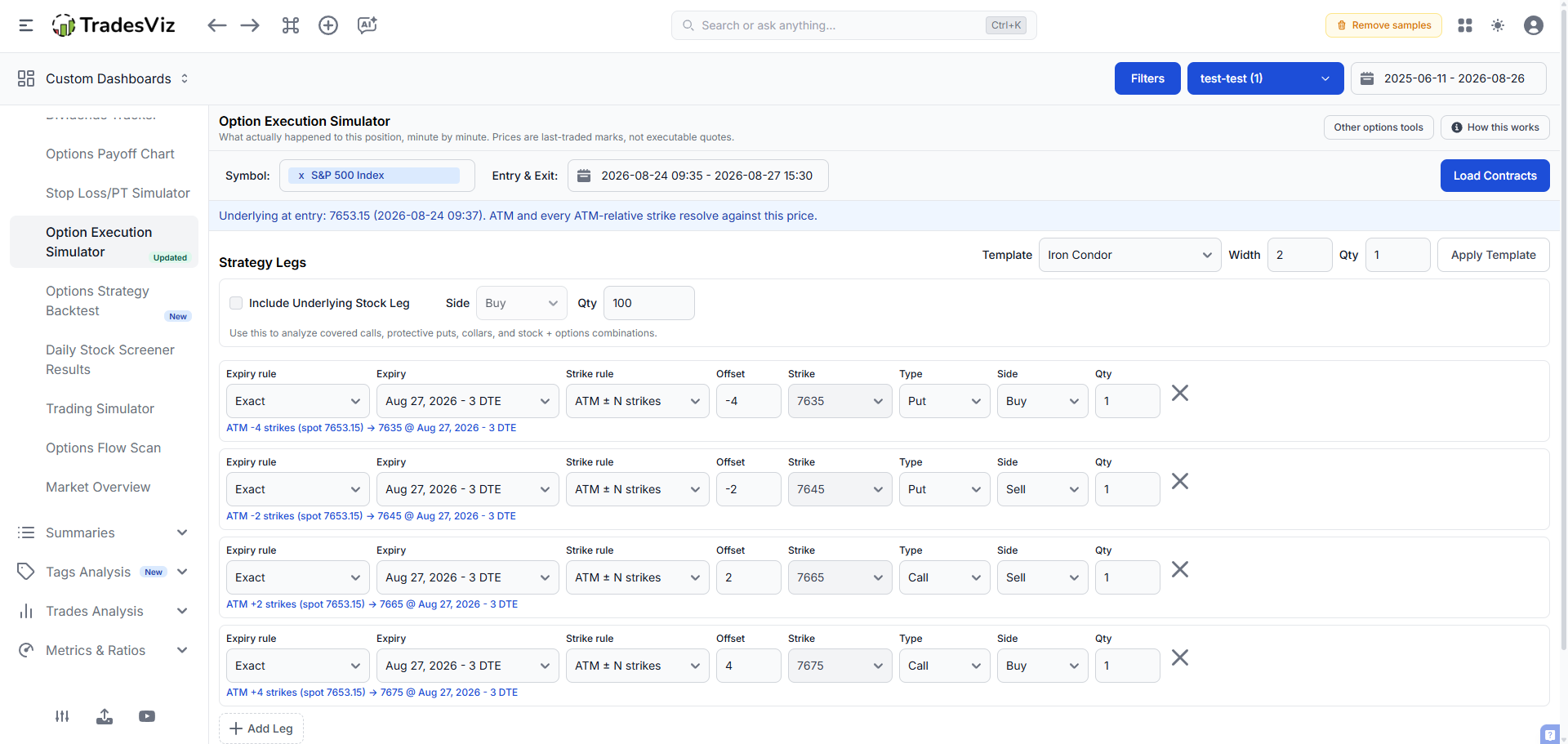Click the Custom Dashboards grid icon
This screenshot has height=744, width=1568.
(x=26, y=78)
